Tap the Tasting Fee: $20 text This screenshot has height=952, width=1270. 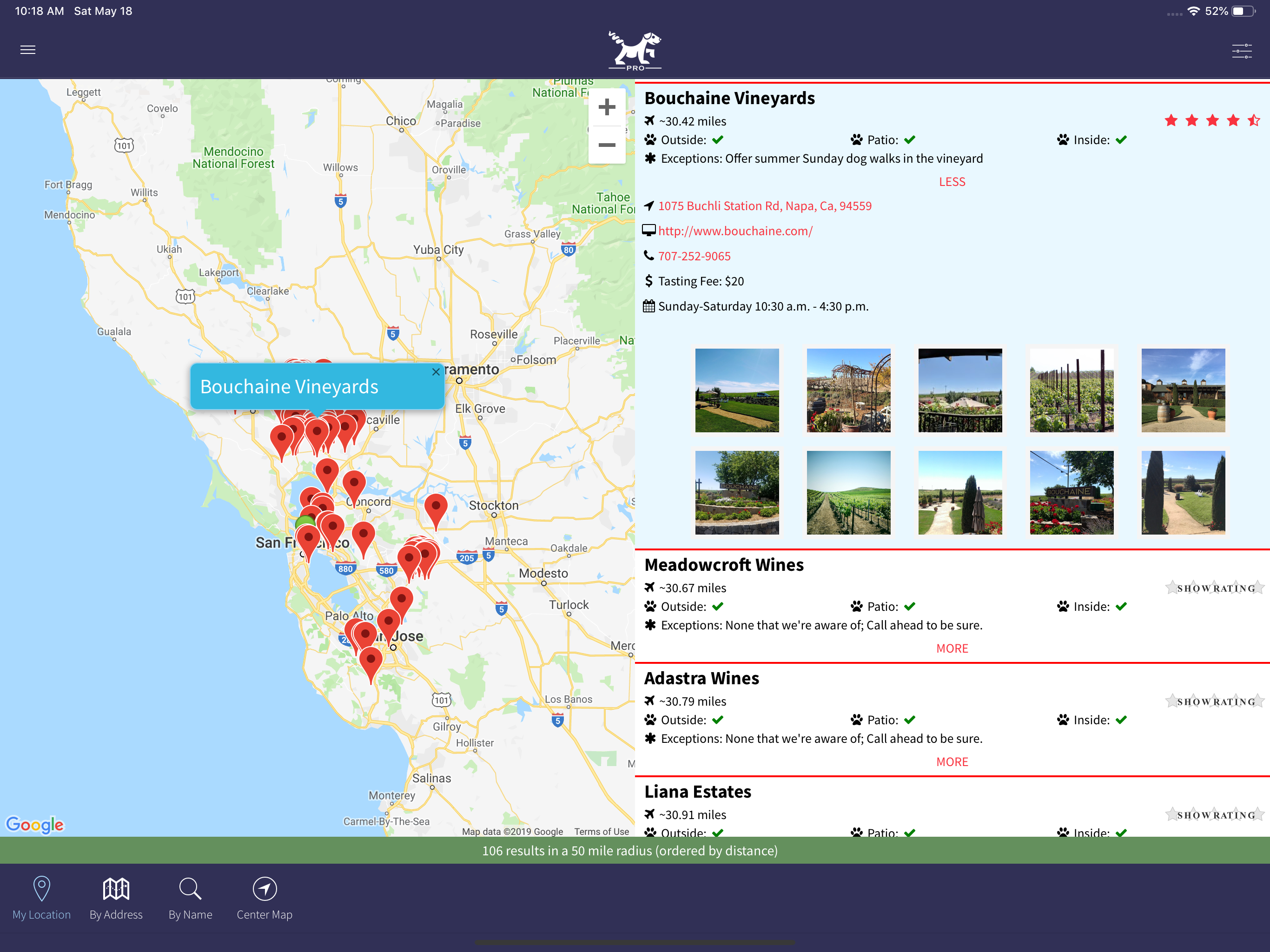(x=701, y=281)
